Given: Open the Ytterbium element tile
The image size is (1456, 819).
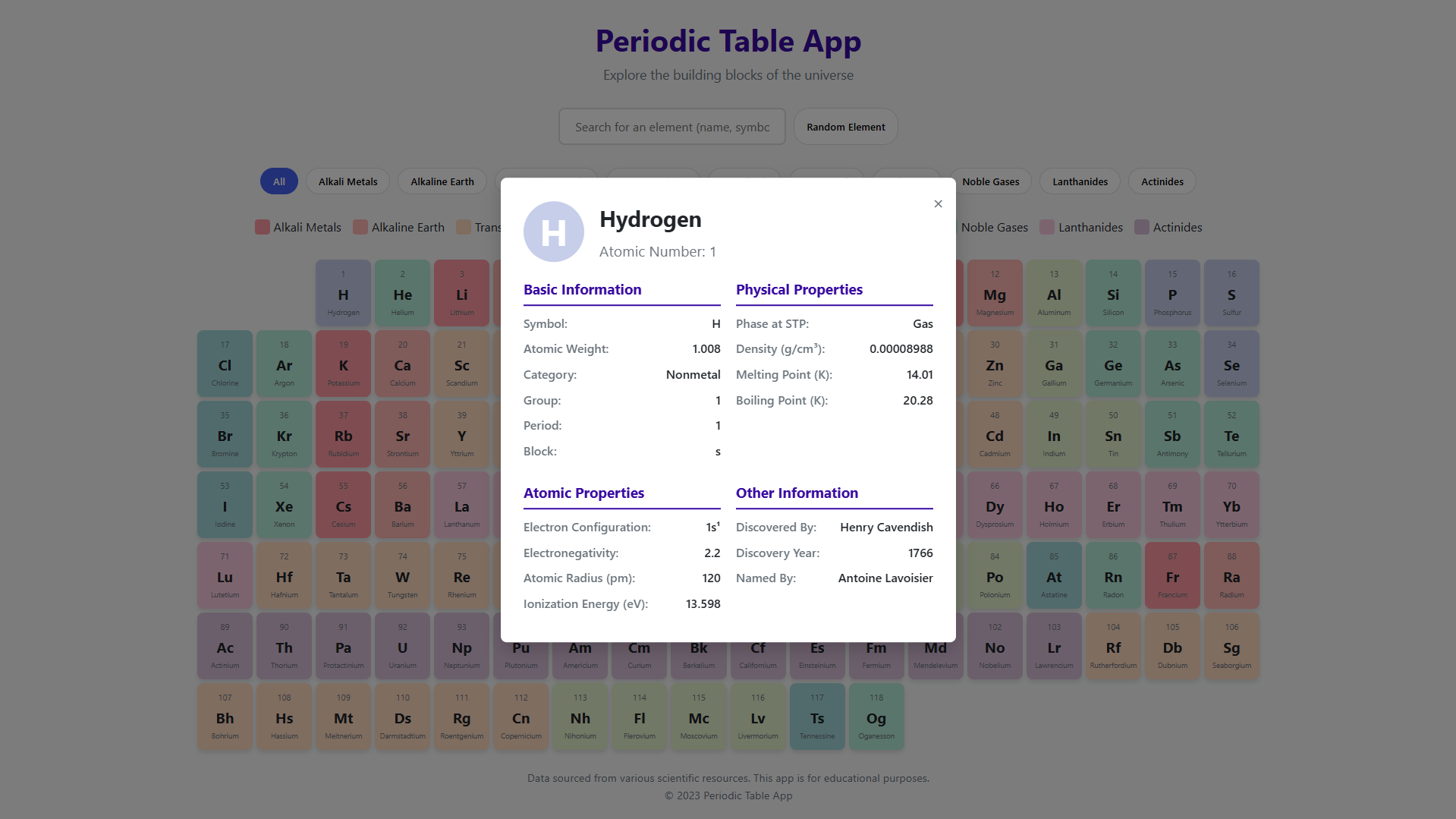Looking at the screenshot, I should pyautogui.click(x=1231, y=505).
